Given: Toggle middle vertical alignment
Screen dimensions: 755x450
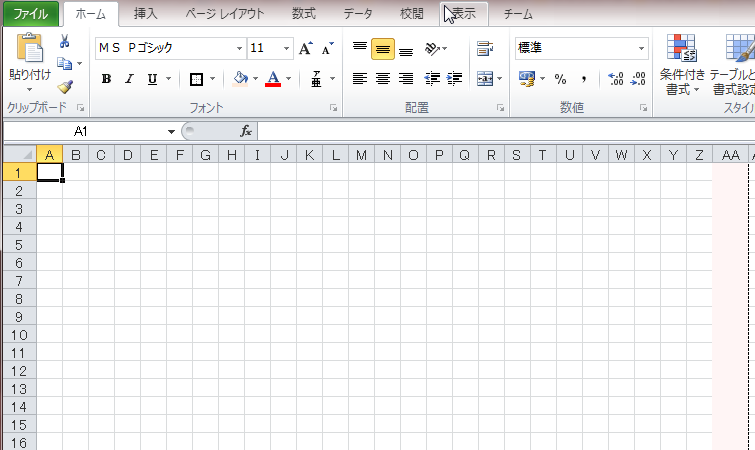Looking at the screenshot, I should tap(382, 48).
